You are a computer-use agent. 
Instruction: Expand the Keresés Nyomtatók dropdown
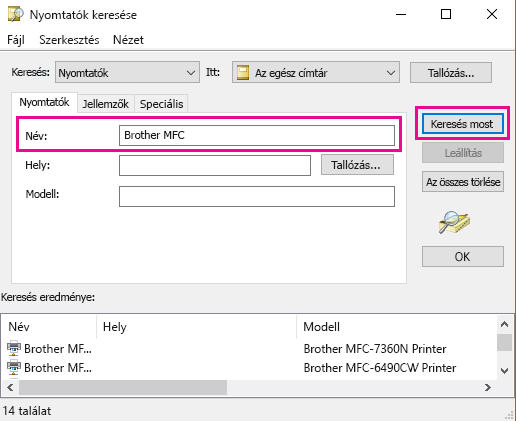tap(127, 73)
